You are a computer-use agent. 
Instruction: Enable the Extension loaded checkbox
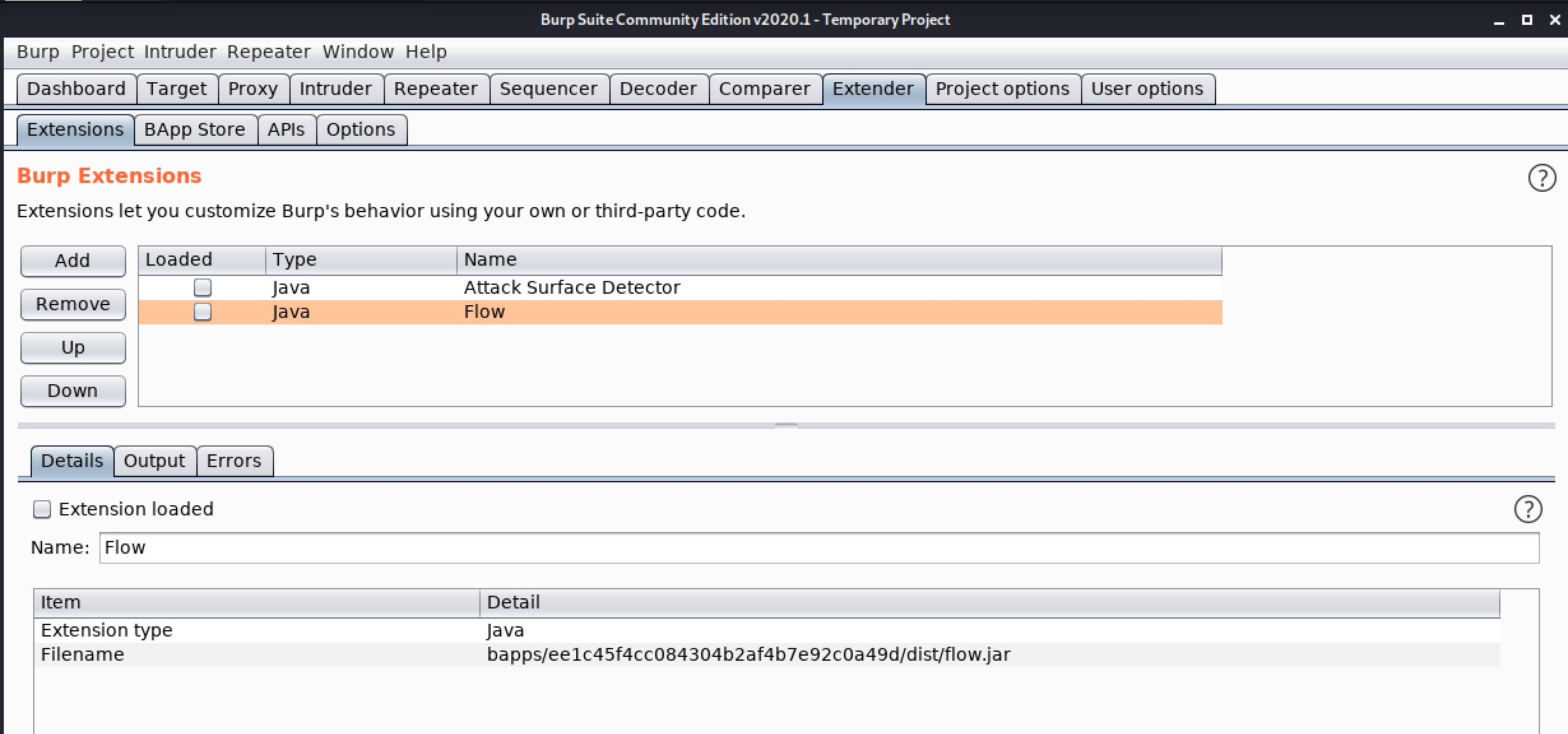(42, 509)
